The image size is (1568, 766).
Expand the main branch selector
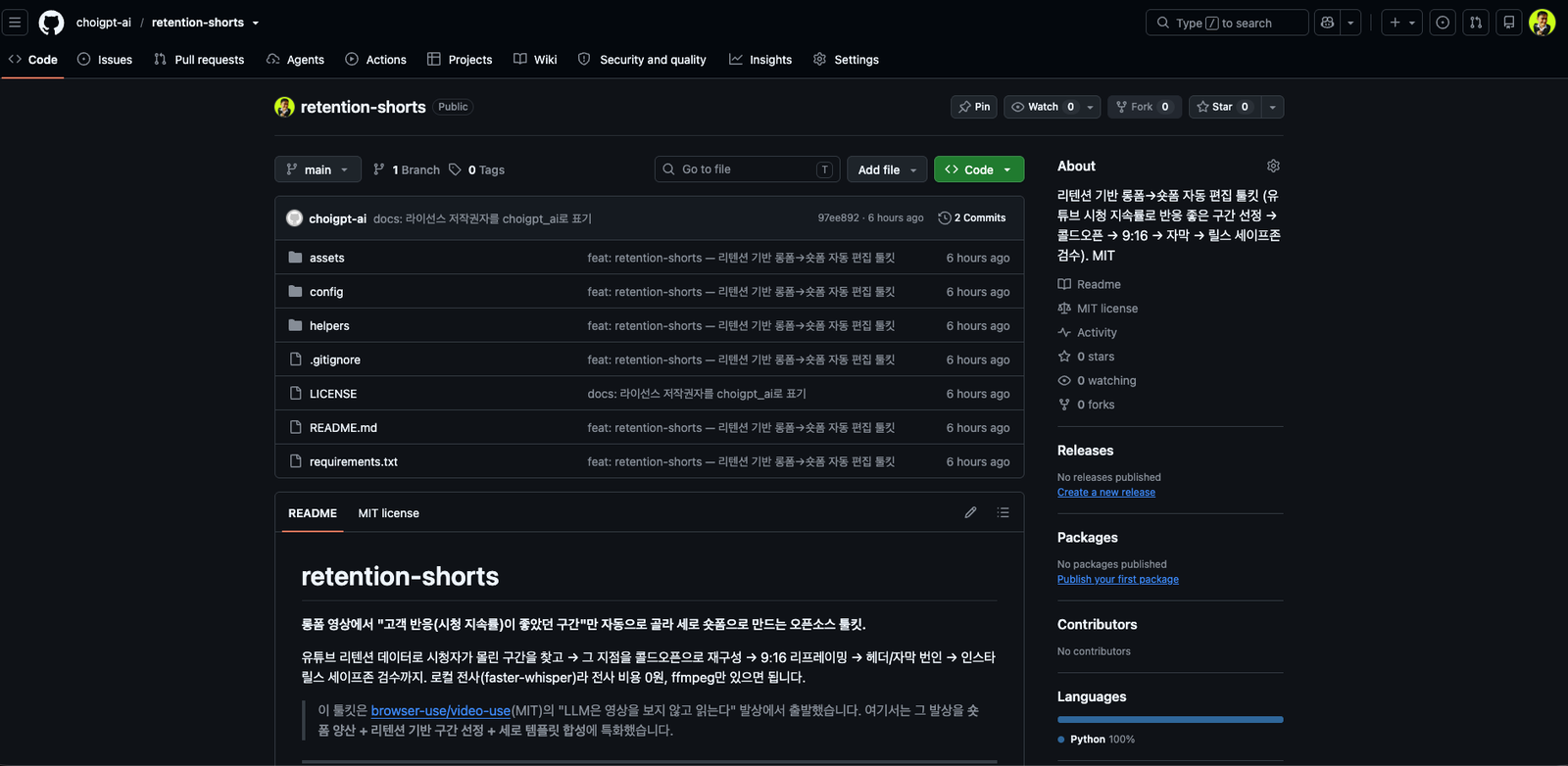coord(318,169)
